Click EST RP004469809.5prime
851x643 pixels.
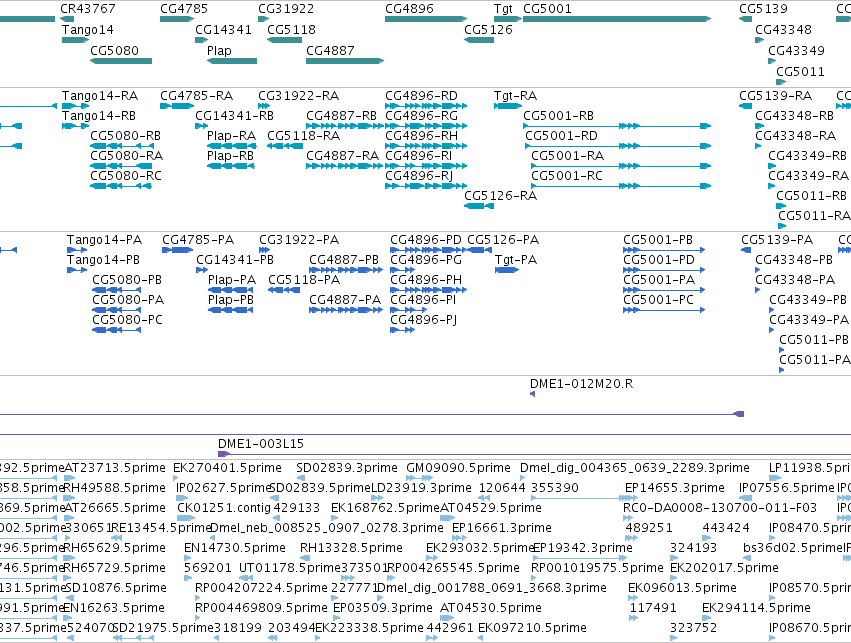262,608
